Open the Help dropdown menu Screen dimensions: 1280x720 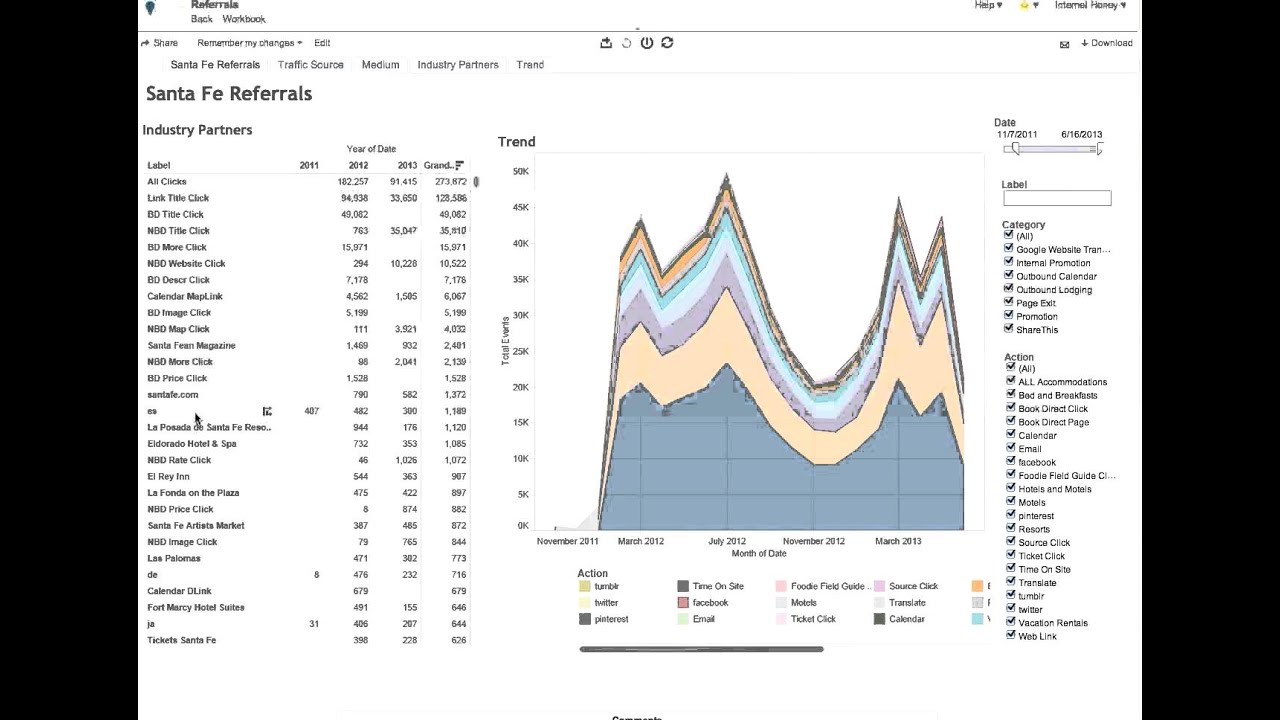(988, 5)
